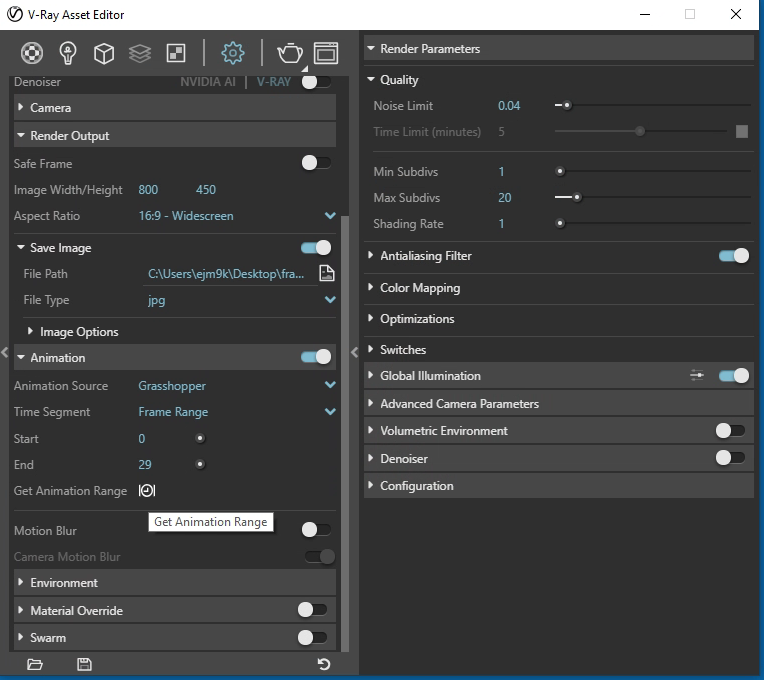Click the file path C:\Users\ejm9k link
Image resolution: width=764 pixels, height=680 pixels.
tap(226, 274)
